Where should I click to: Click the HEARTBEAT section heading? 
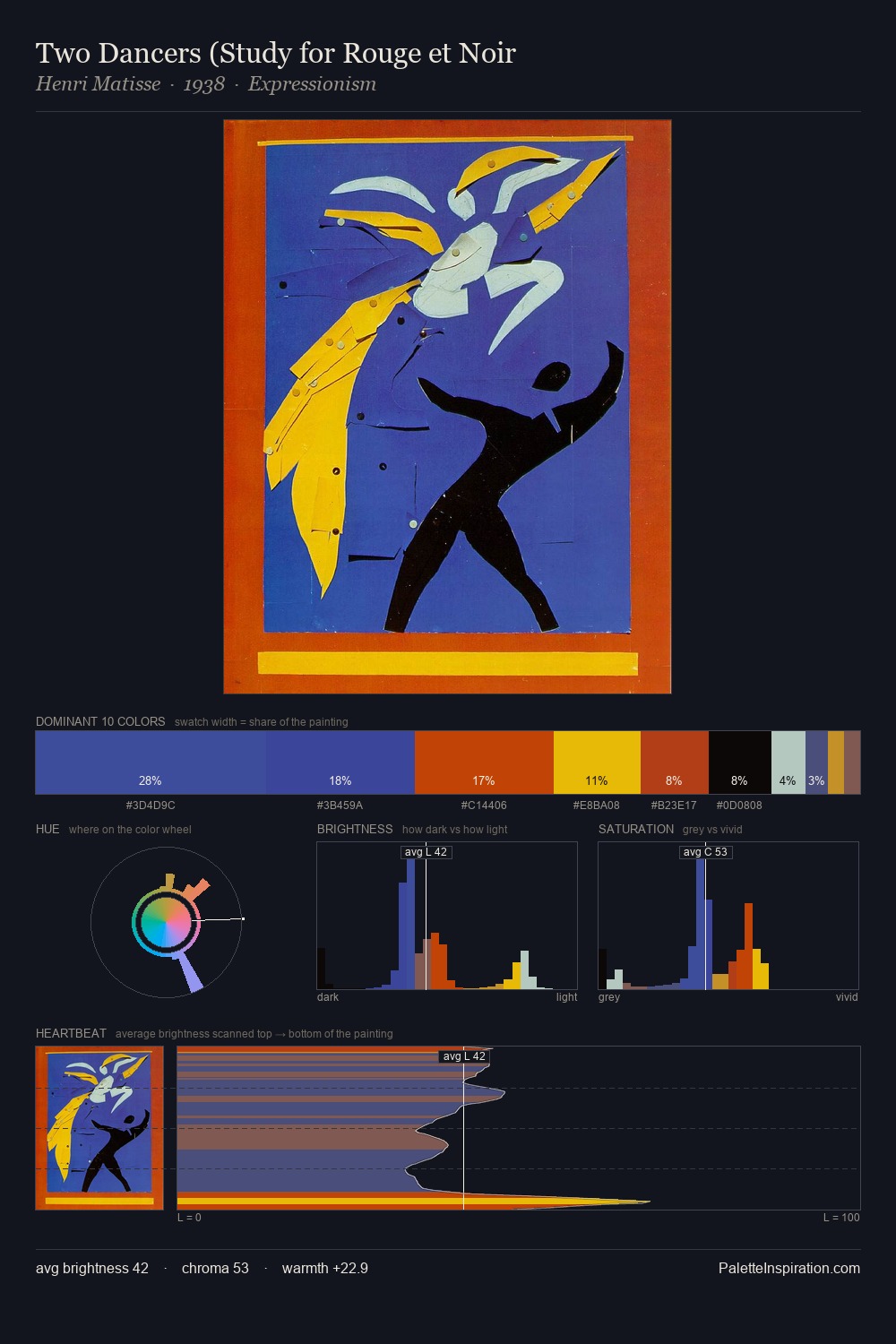tap(71, 1033)
